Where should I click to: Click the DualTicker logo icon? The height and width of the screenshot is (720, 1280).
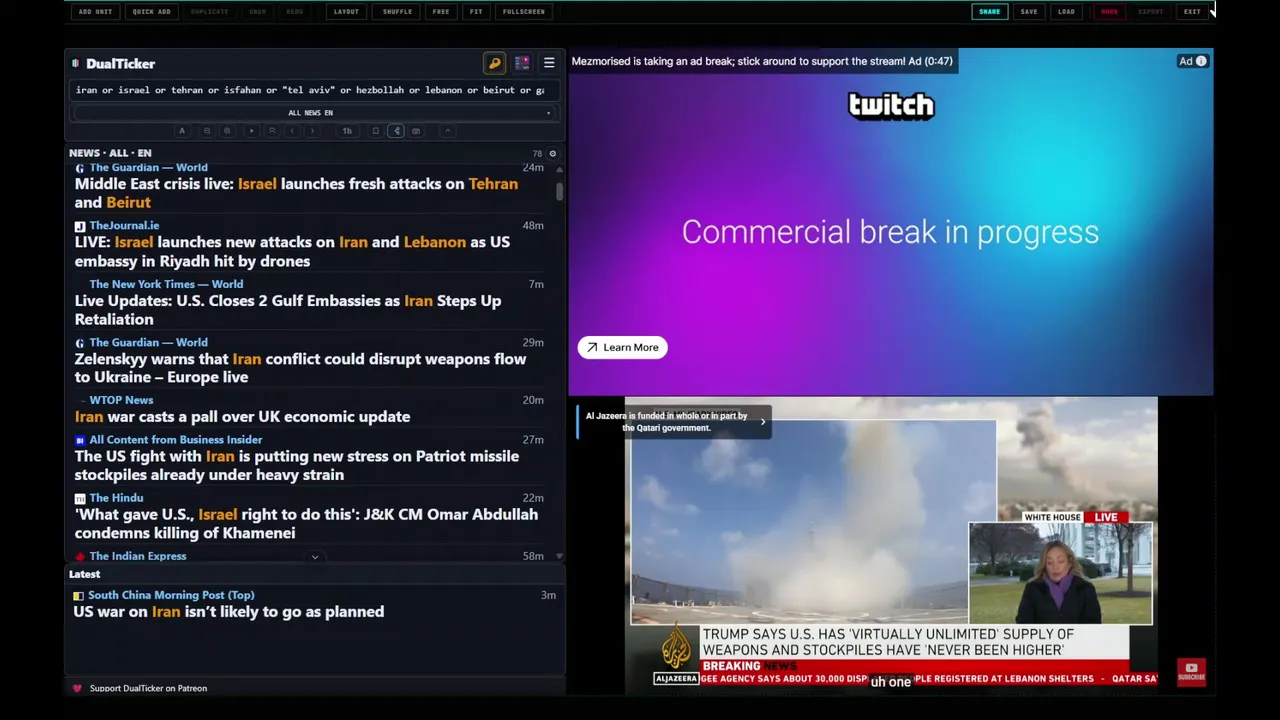point(76,64)
